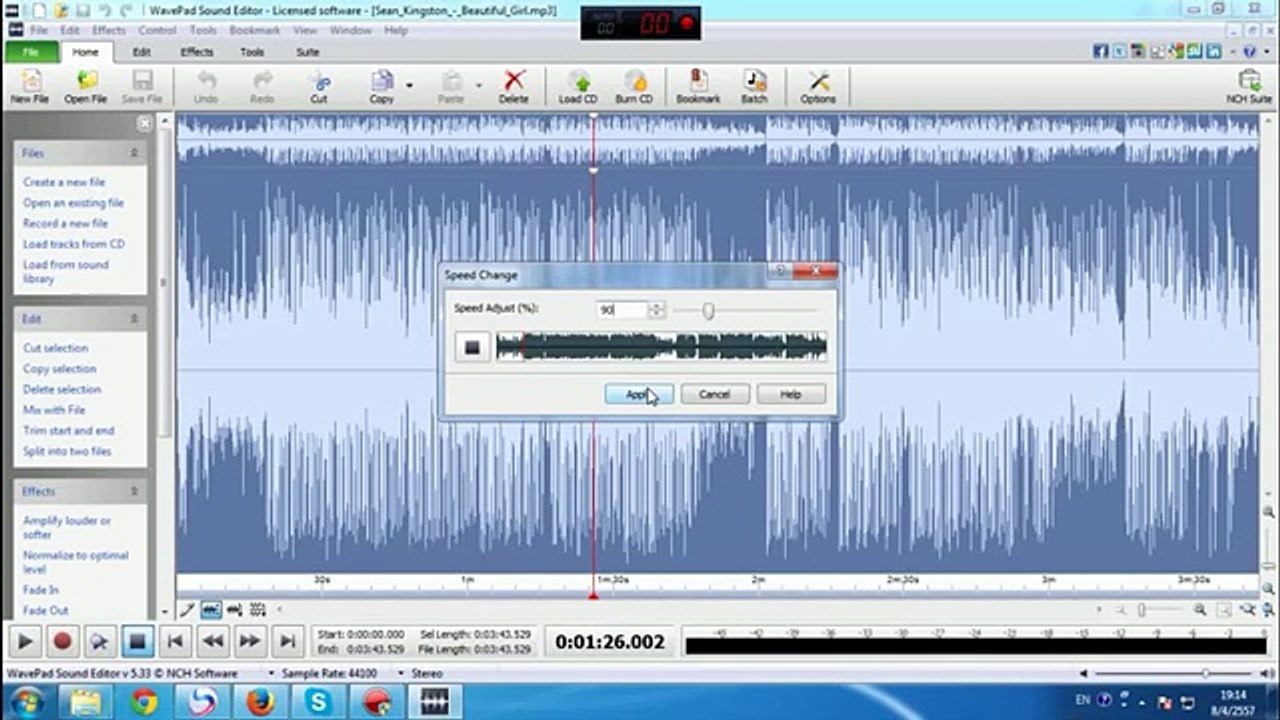Collapse the Edit sidebar section
The image size is (1280, 720).
[x=134, y=318]
